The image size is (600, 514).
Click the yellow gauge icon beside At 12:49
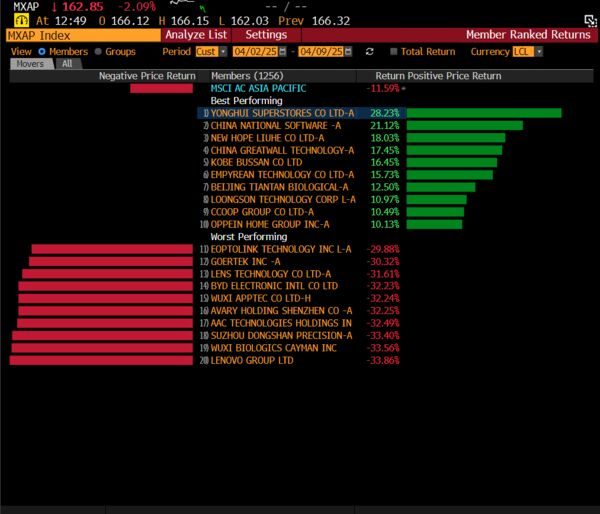[x=21, y=20]
